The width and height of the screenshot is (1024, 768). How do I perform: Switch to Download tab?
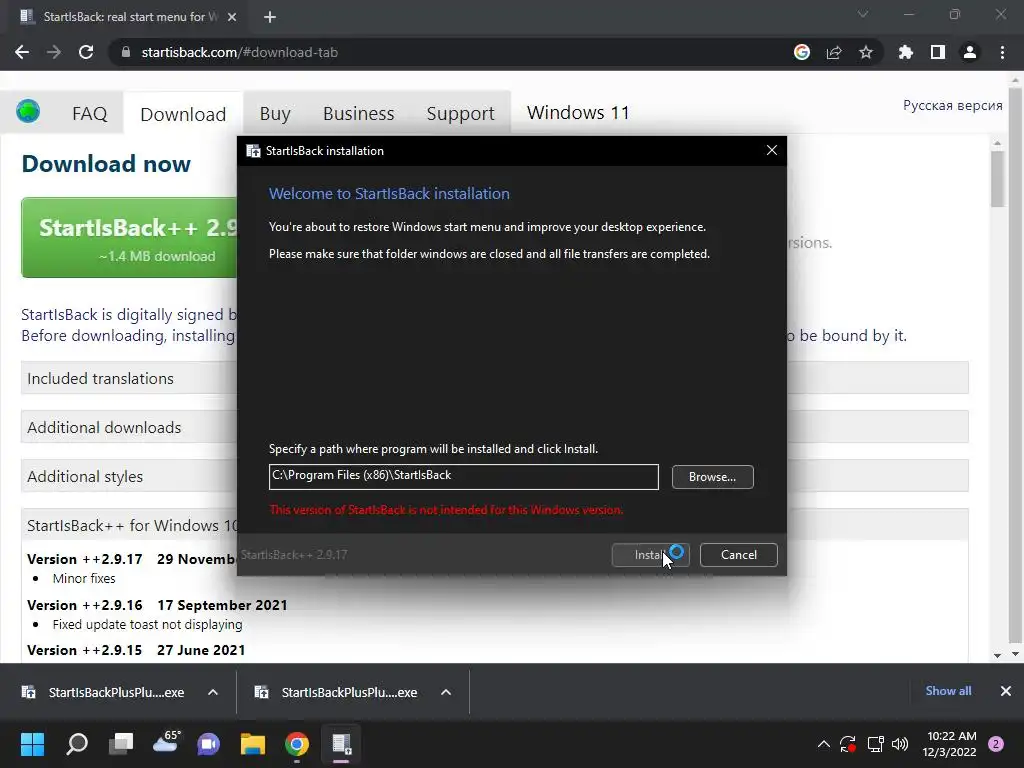click(x=183, y=114)
